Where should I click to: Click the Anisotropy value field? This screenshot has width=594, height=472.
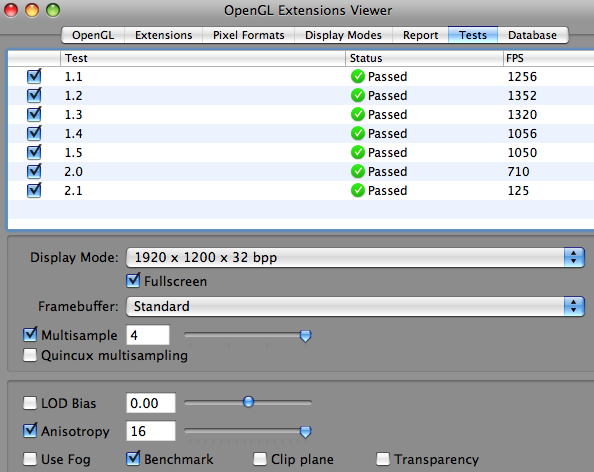[151, 431]
